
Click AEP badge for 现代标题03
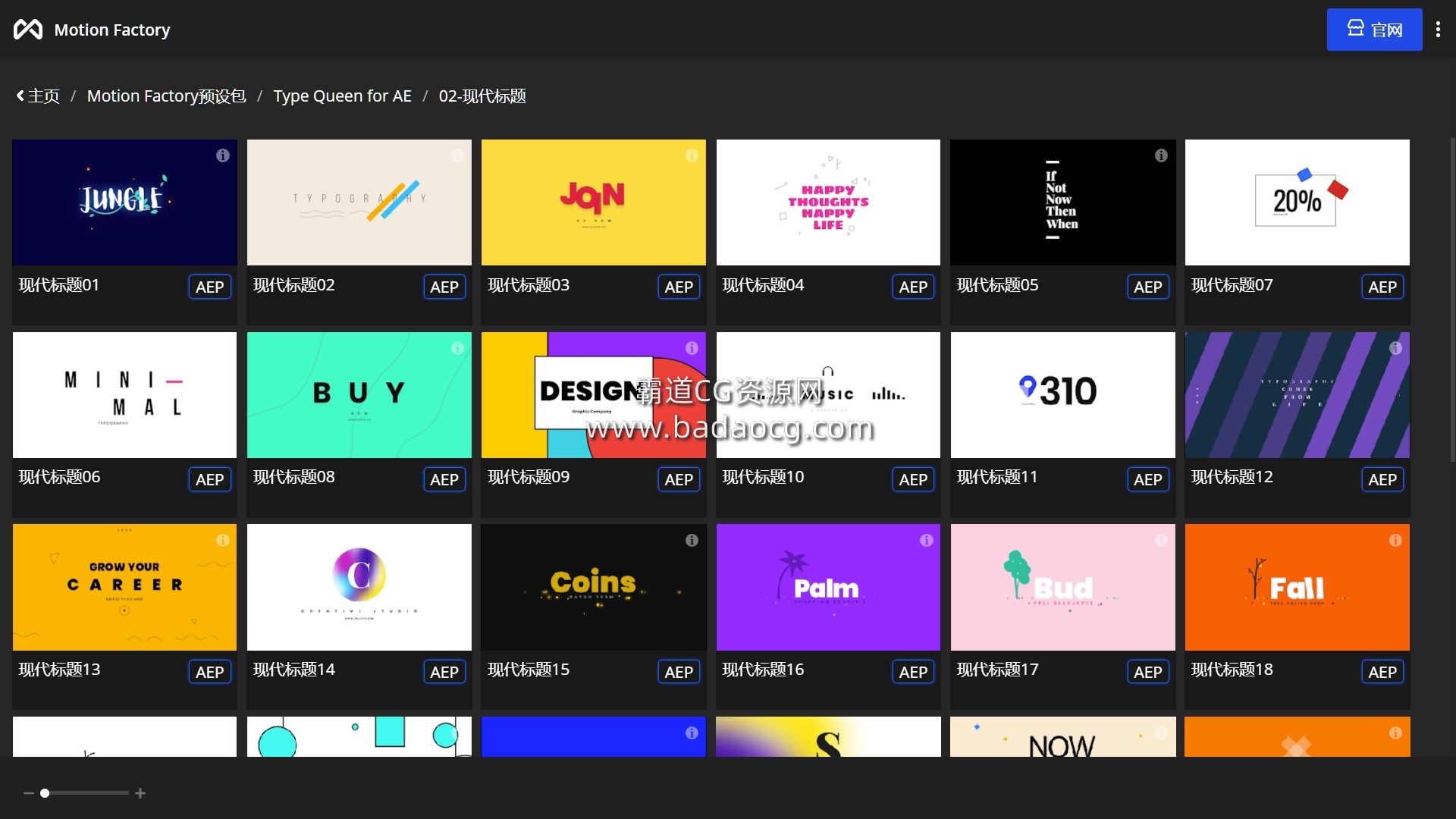pos(679,287)
